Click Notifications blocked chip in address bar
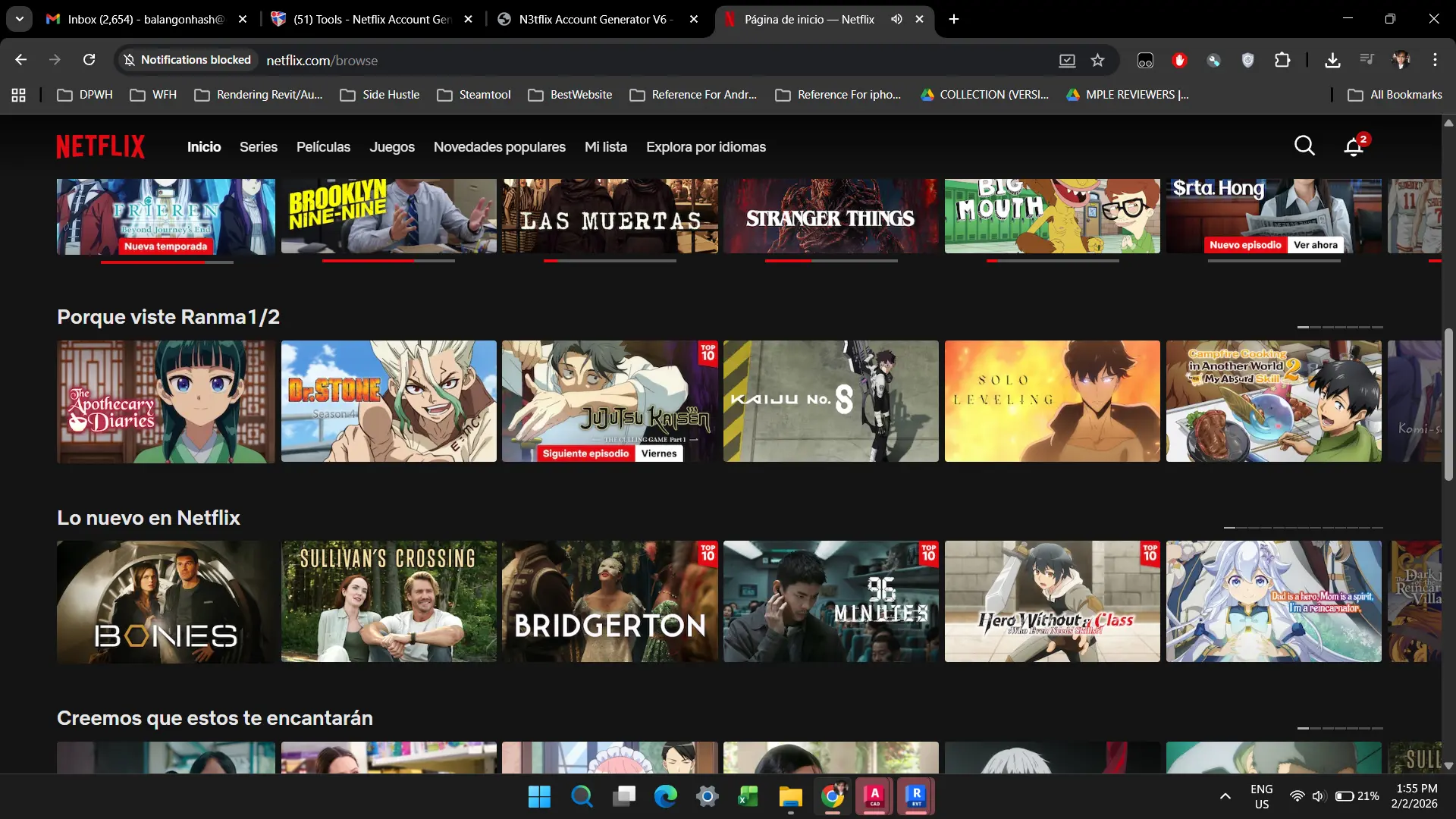 tap(187, 60)
